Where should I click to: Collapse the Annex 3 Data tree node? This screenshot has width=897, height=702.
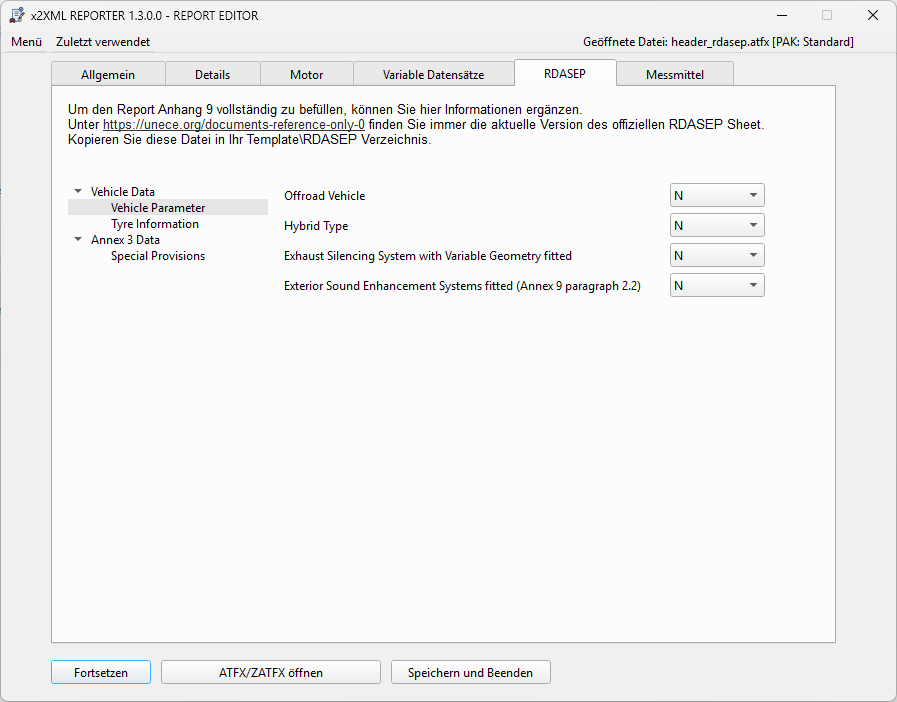click(x=79, y=240)
